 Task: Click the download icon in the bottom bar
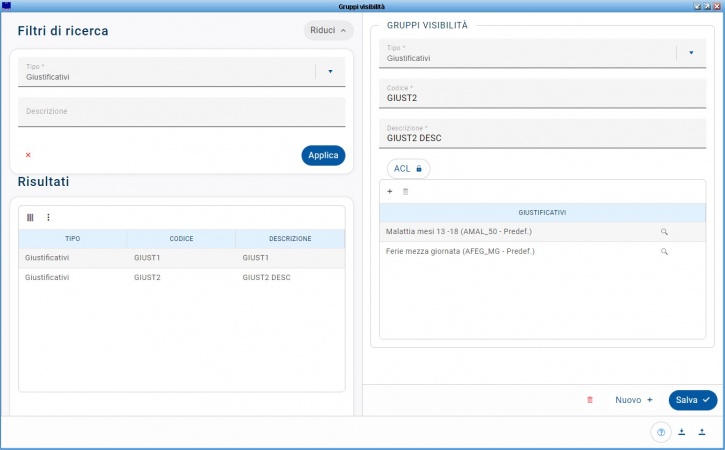[x=682, y=432]
